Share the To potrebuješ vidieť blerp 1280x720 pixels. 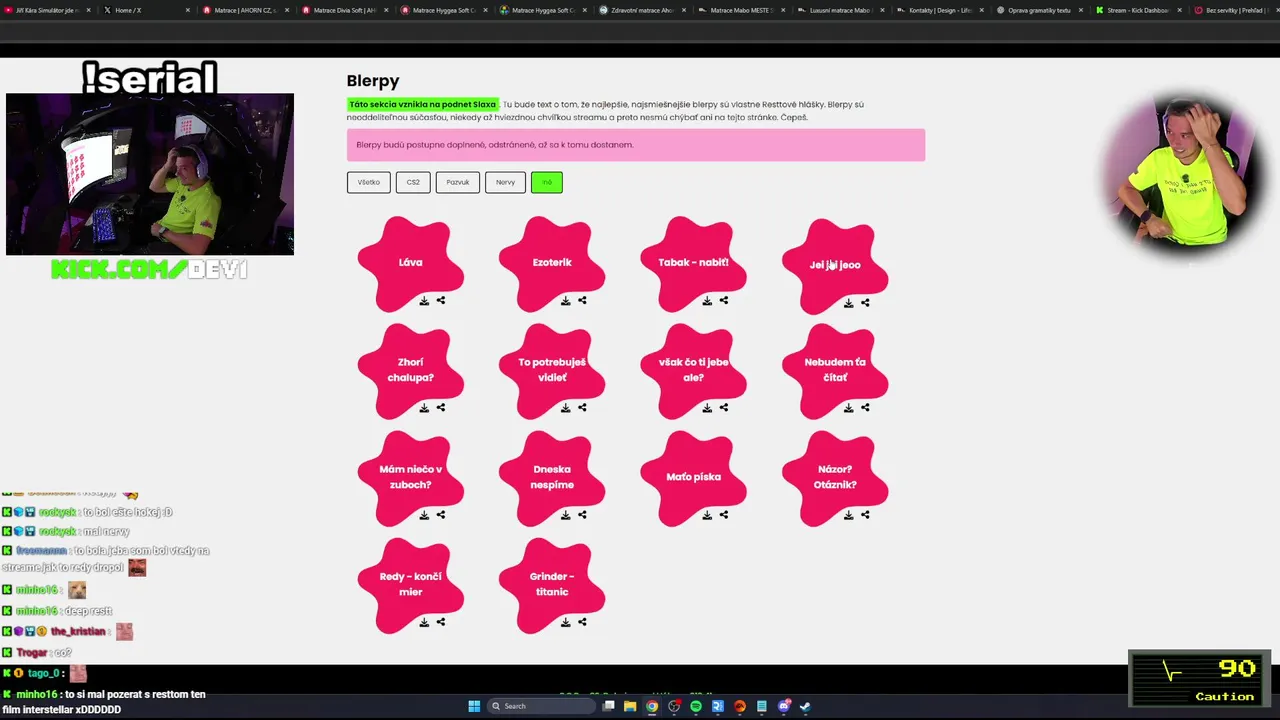(x=582, y=407)
